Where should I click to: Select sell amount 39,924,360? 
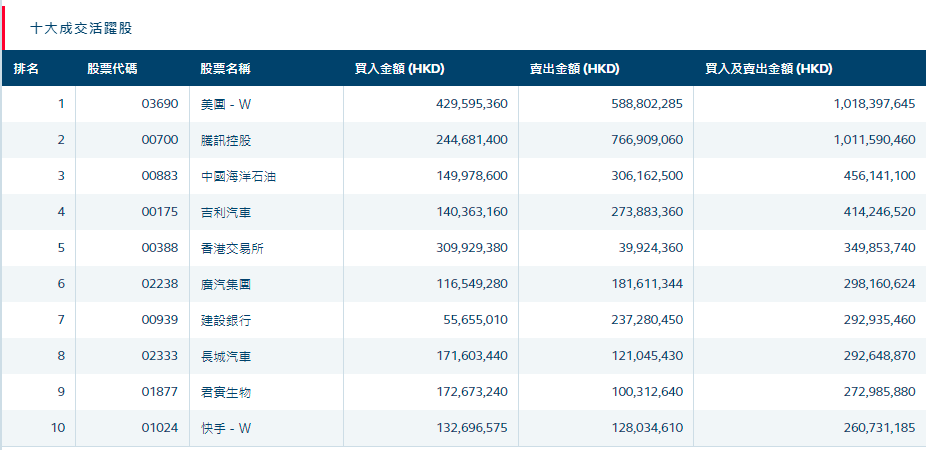[x=650, y=248]
